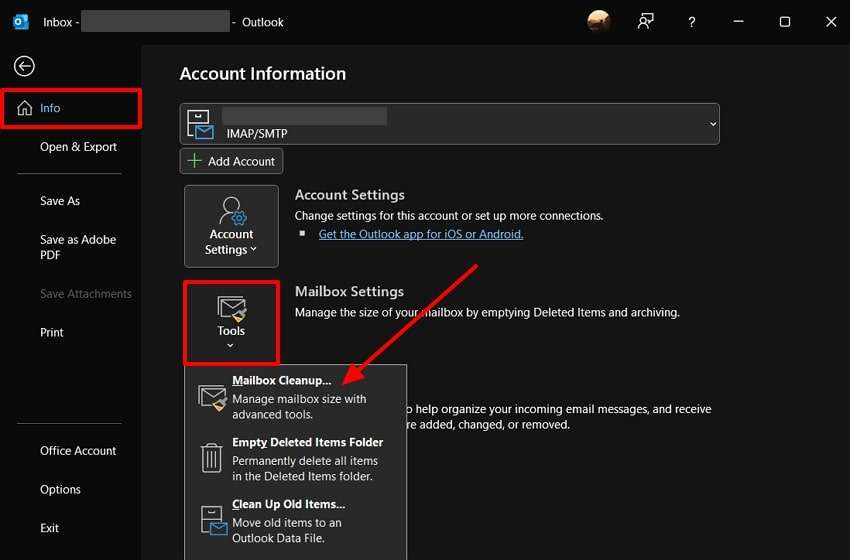Click the home icon beside Info

pos(24,108)
